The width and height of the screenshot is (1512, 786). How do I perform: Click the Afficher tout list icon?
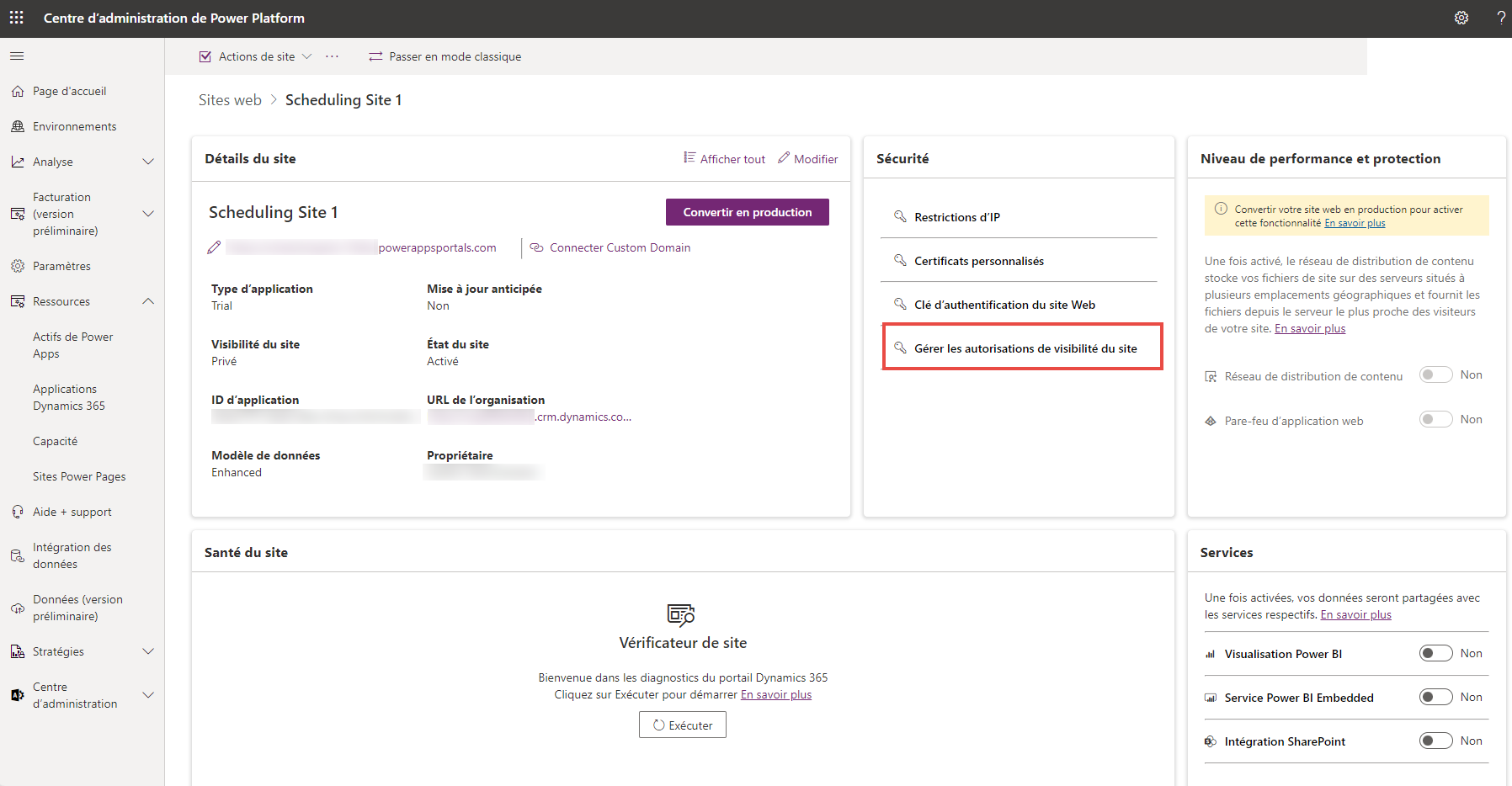tap(689, 158)
